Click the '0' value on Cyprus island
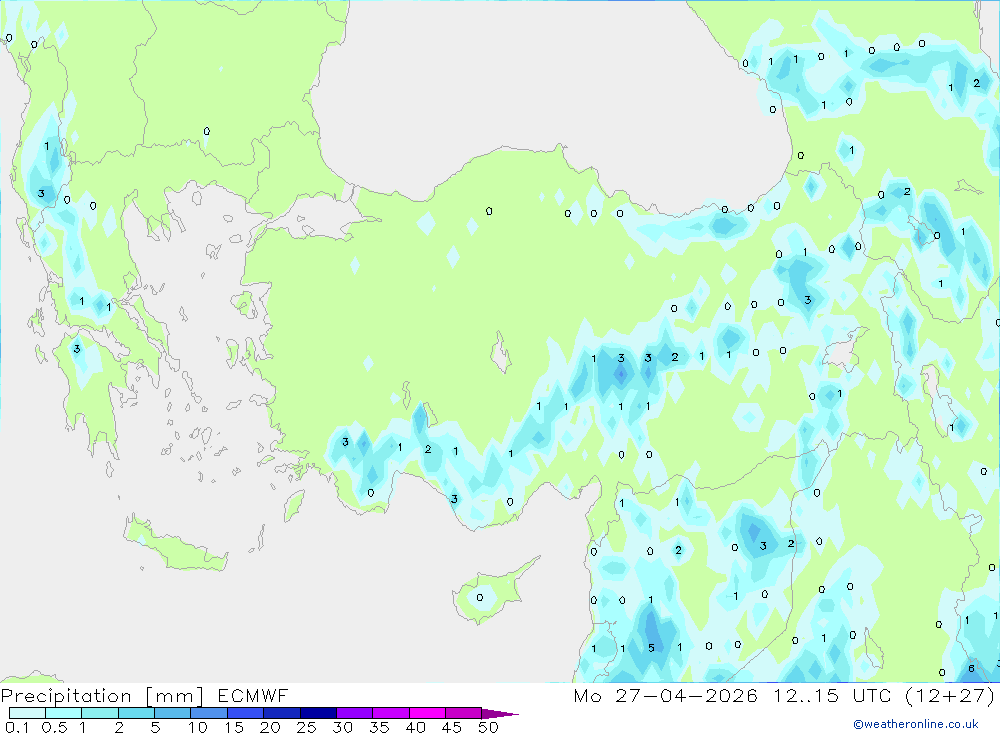The width and height of the screenshot is (1000, 733). [x=480, y=598]
